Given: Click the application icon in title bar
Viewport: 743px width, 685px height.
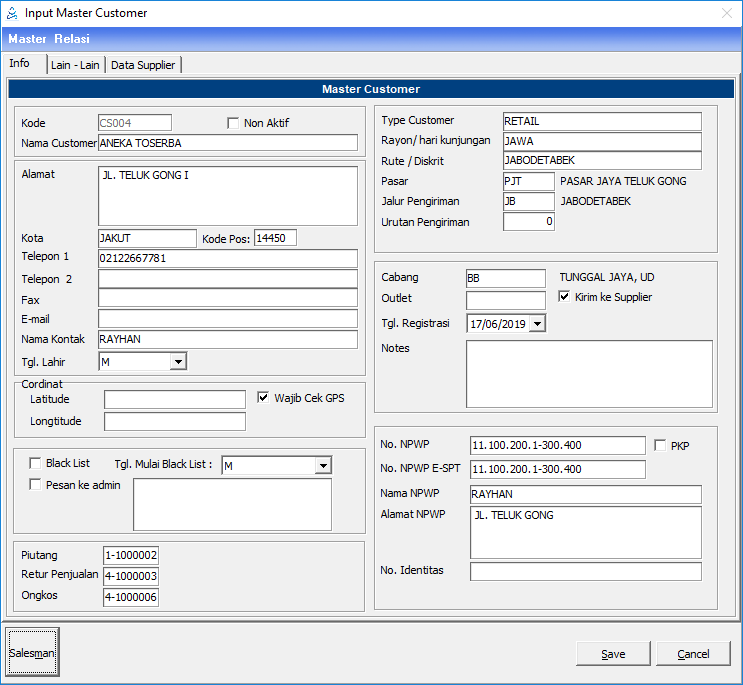Looking at the screenshot, I should (x=12, y=13).
